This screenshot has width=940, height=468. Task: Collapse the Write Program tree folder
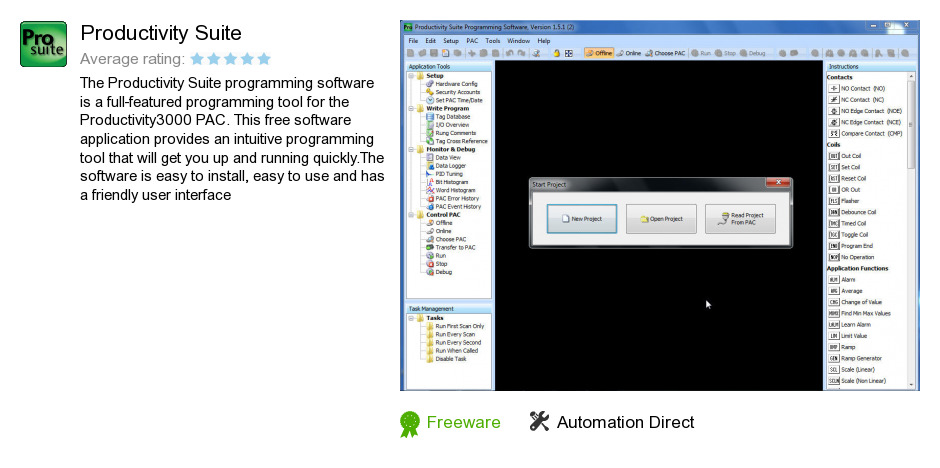point(411,109)
